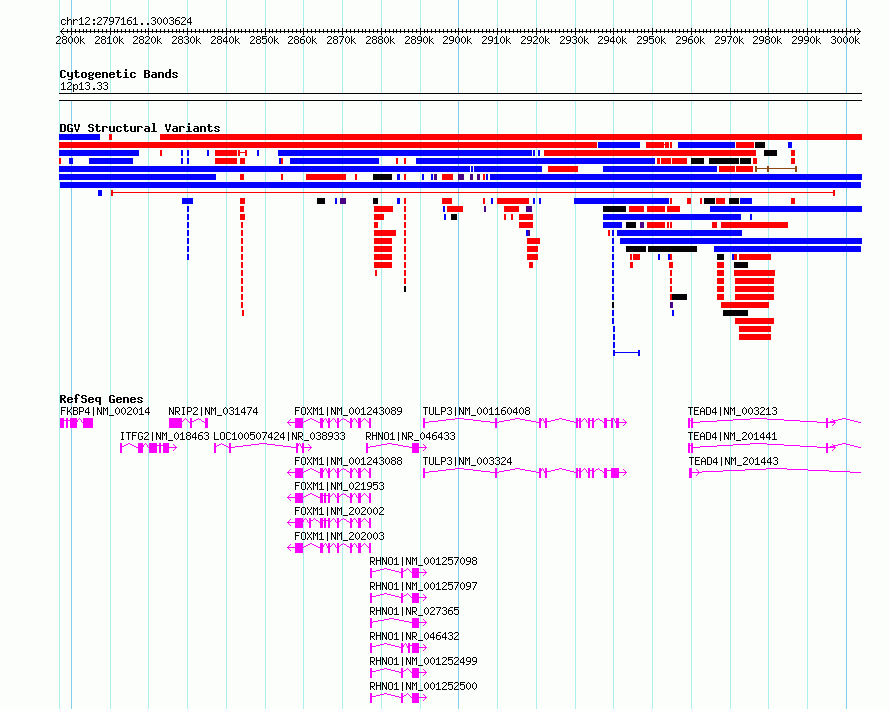
Task: Select the 2900k ruler mark
Action: [457, 40]
